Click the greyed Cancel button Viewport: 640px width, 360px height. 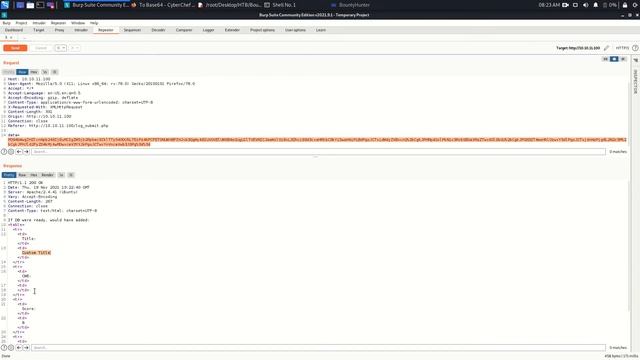point(41,48)
